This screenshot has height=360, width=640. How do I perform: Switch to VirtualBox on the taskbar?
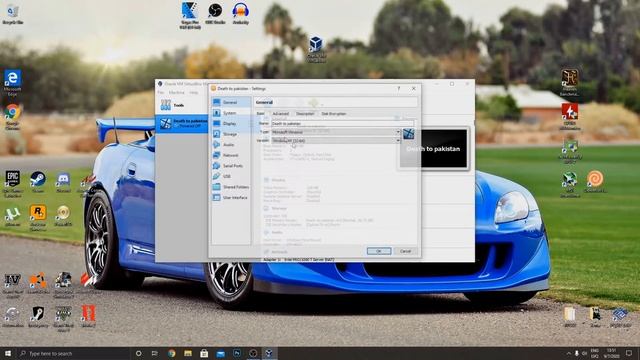(x=269, y=353)
